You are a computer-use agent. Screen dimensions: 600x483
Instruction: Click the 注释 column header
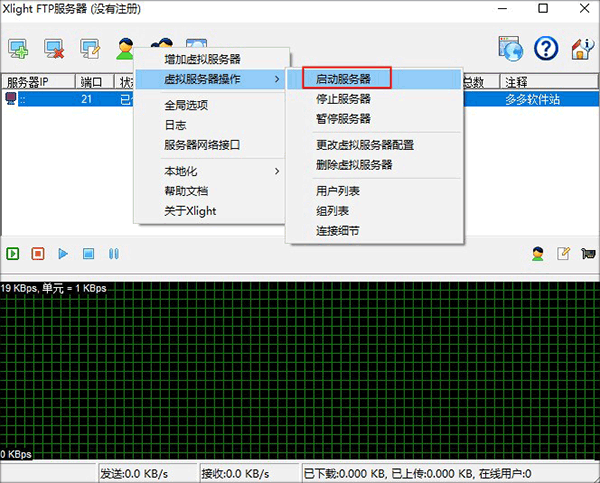549,82
